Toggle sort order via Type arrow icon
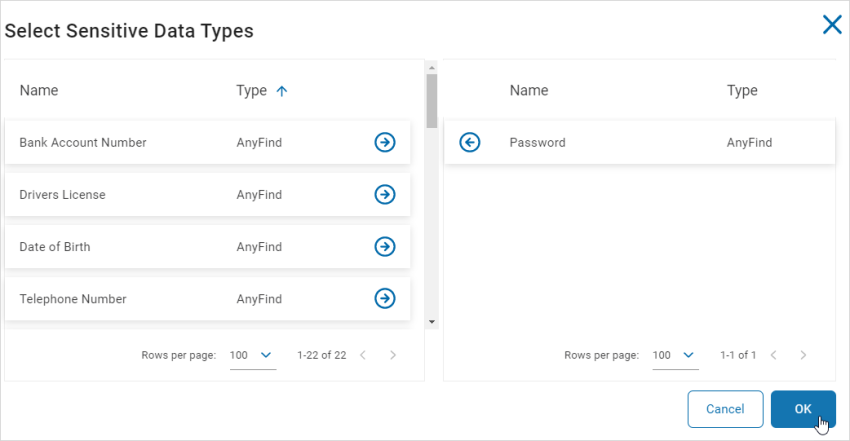 point(281,91)
